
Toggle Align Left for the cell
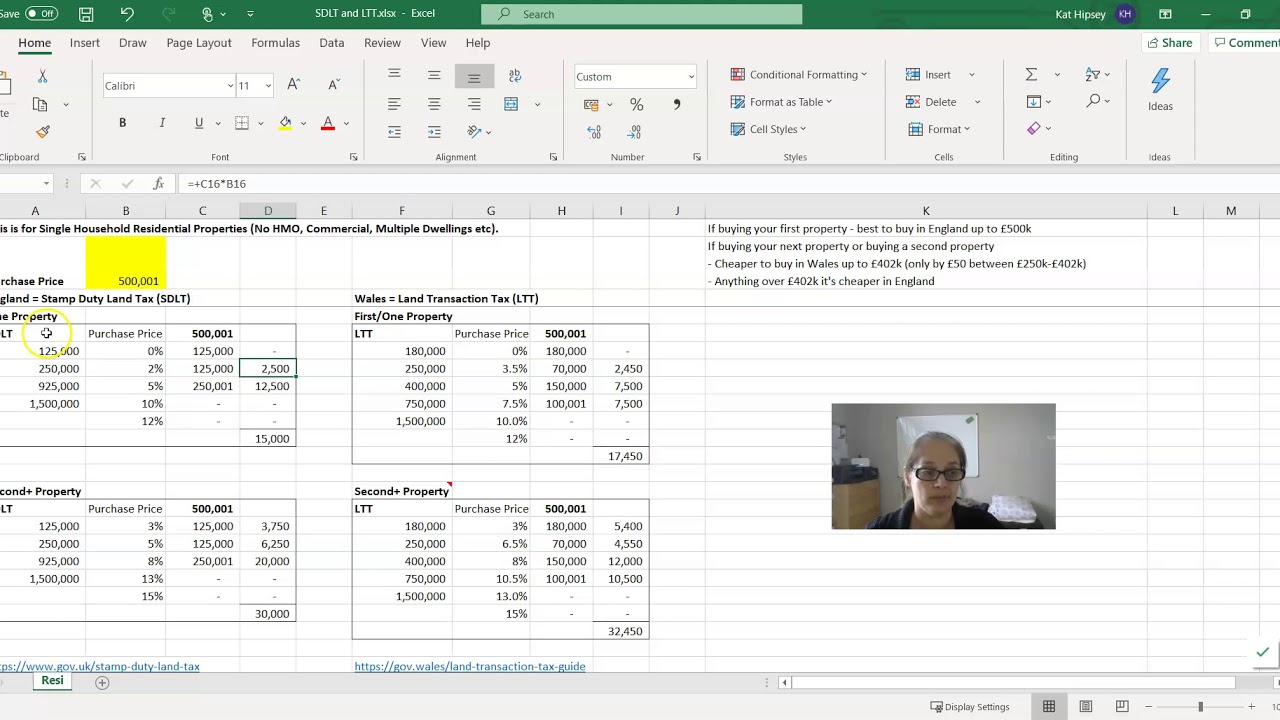pyautogui.click(x=394, y=104)
